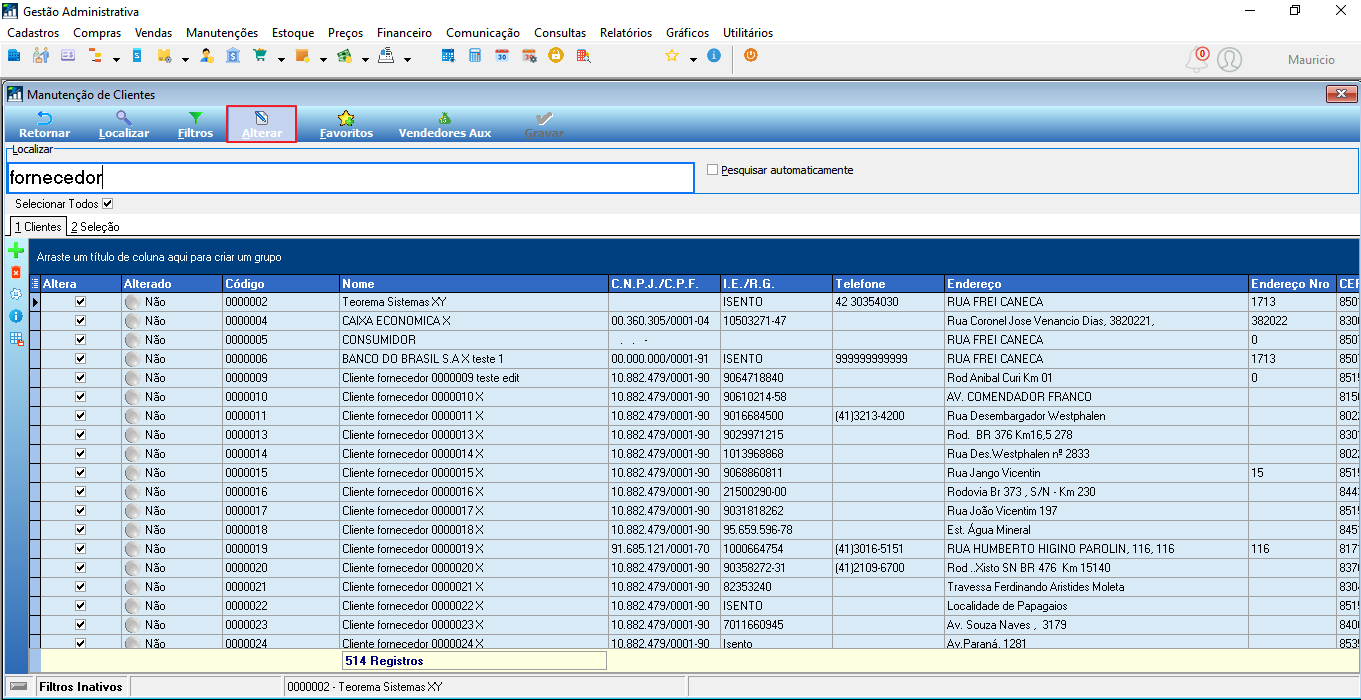Uncheck Altera box for BANCO DO BRASIL row
This screenshot has width=1361, height=700.
(x=81, y=359)
